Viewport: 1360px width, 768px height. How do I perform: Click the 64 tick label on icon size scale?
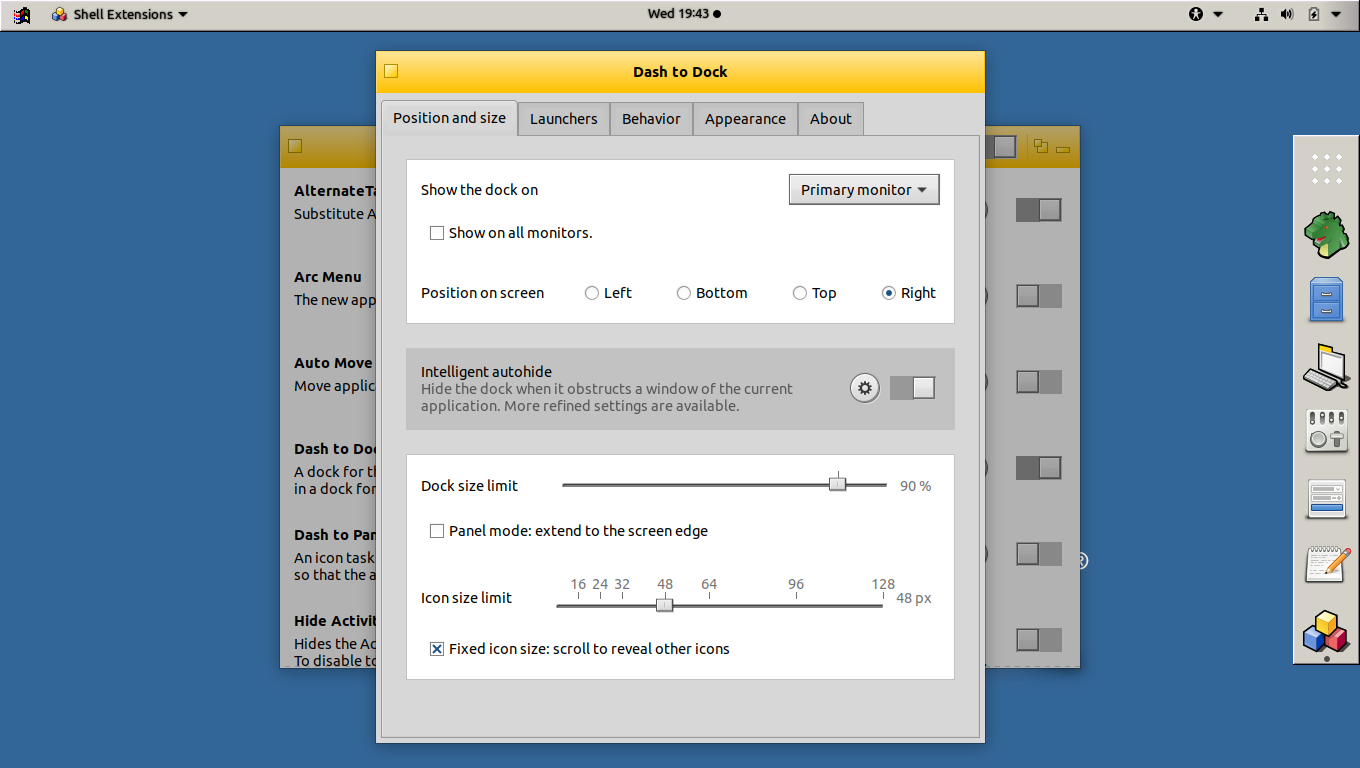[x=709, y=584]
